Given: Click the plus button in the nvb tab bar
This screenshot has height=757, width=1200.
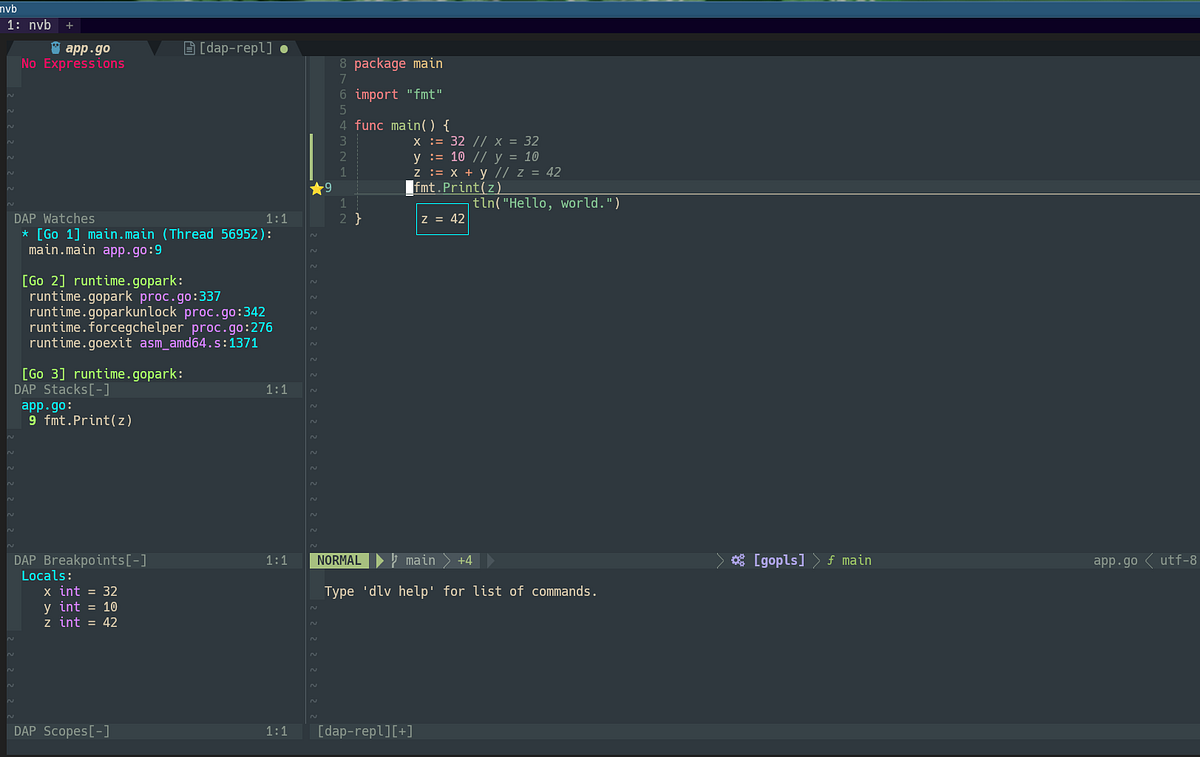Looking at the screenshot, I should [x=70, y=25].
